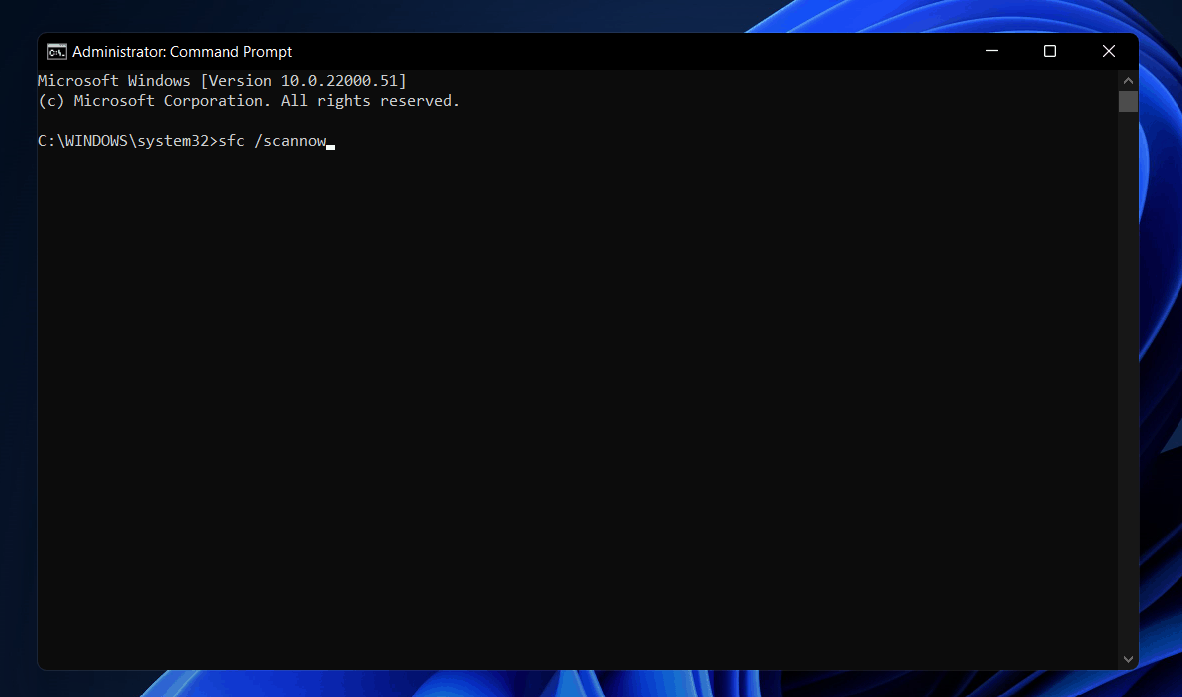Click the blinking cursor after scannow

pyautogui.click(x=330, y=145)
